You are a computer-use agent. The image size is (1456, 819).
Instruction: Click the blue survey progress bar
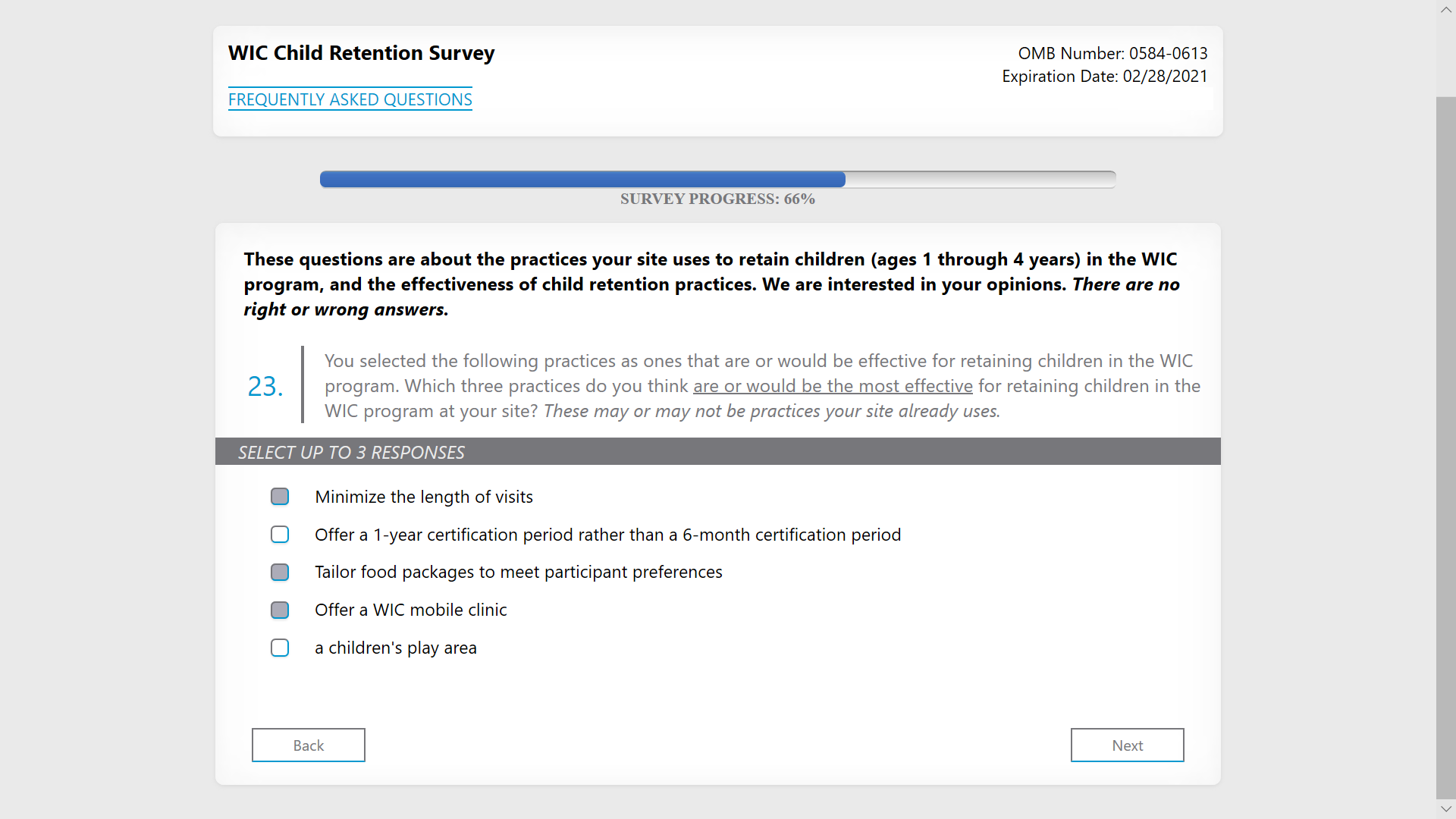point(582,180)
